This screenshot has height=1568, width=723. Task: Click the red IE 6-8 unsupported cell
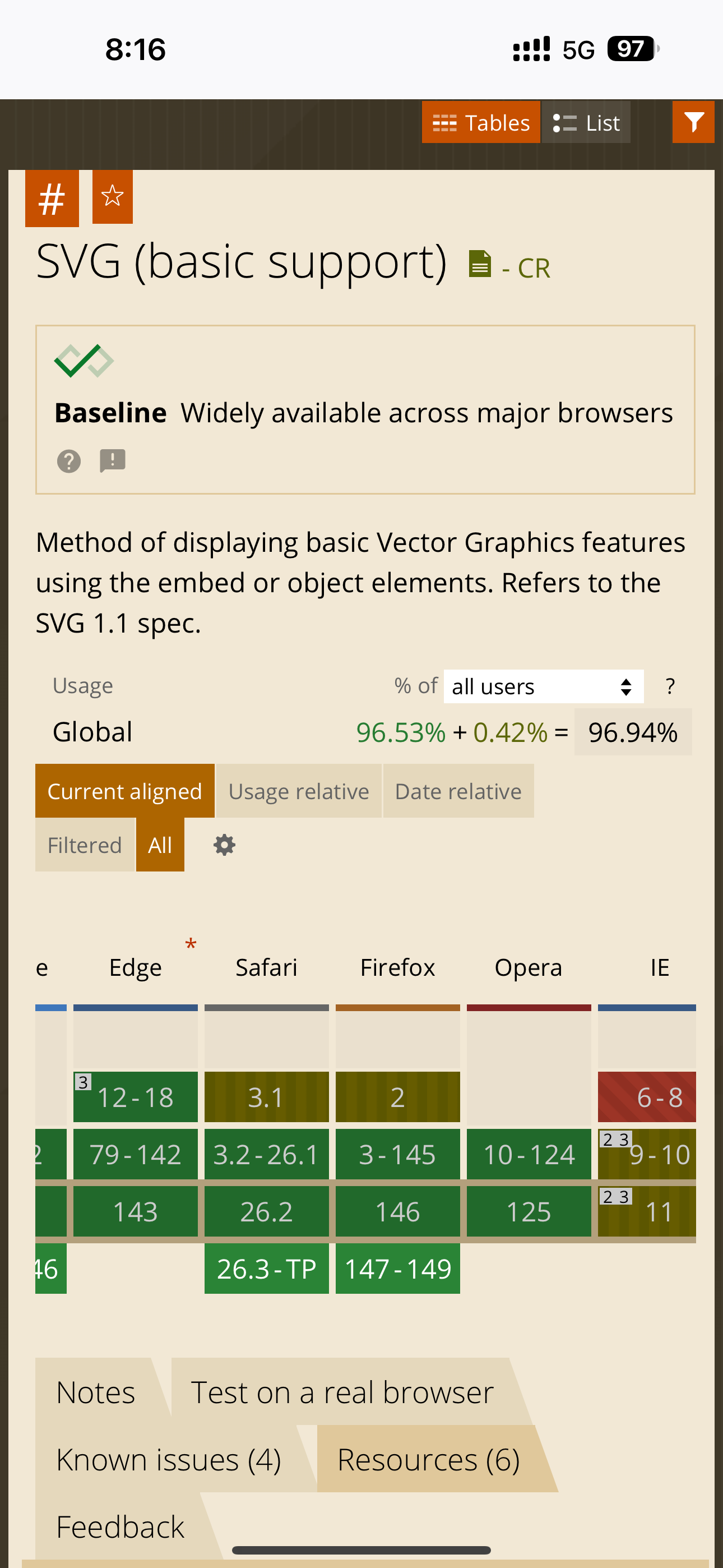[646, 1097]
